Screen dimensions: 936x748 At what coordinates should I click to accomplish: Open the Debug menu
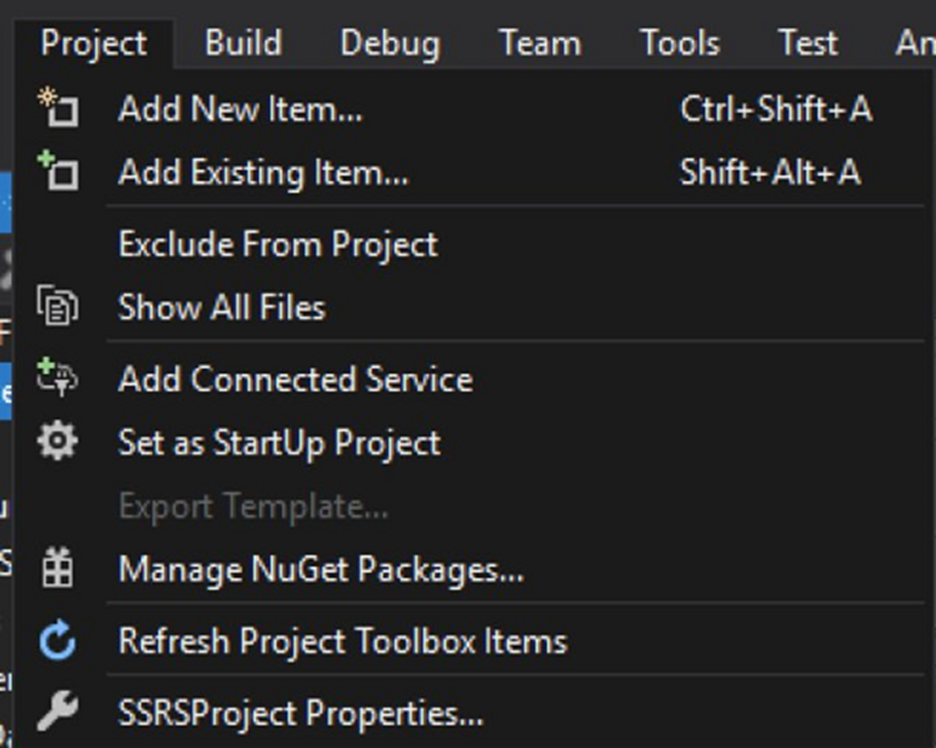pyautogui.click(x=389, y=43)
